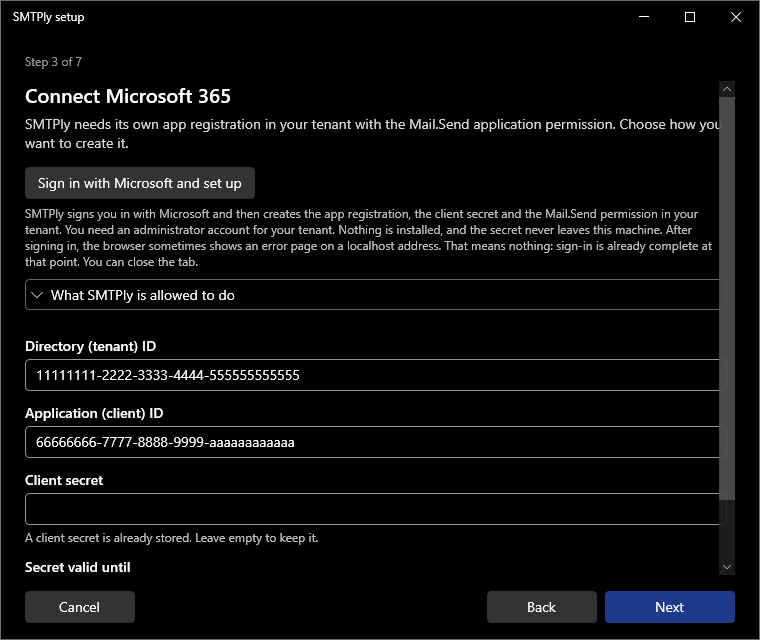Cancel the SMTPly setup
The image size is (760, 640).
(x=79, y=607)
